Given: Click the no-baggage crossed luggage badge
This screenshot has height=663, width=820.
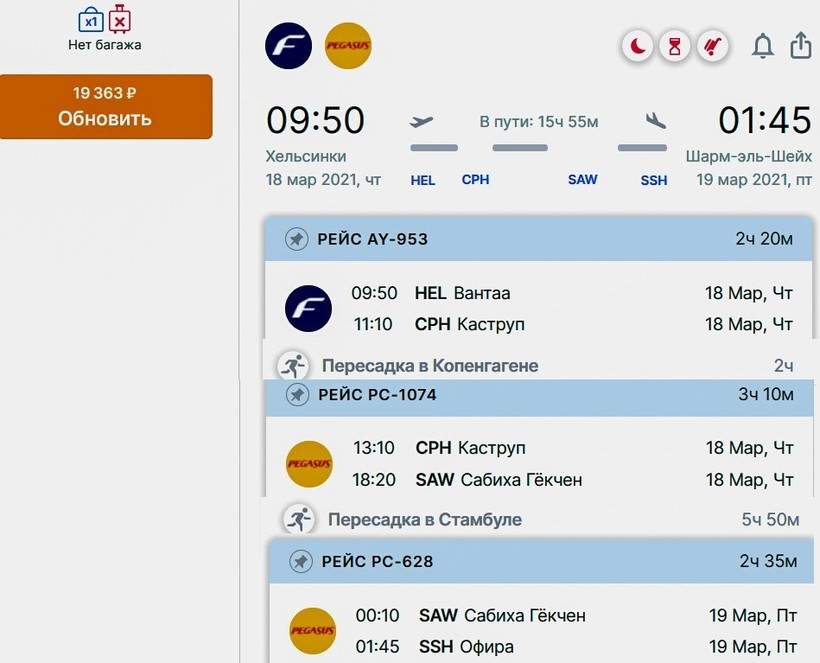Looking at the screenshot, I should pos(712,46).
